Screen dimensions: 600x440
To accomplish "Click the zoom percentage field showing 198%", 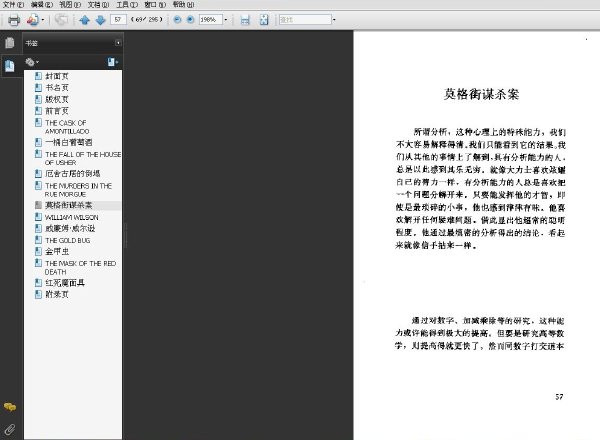I will click(210, 20).
